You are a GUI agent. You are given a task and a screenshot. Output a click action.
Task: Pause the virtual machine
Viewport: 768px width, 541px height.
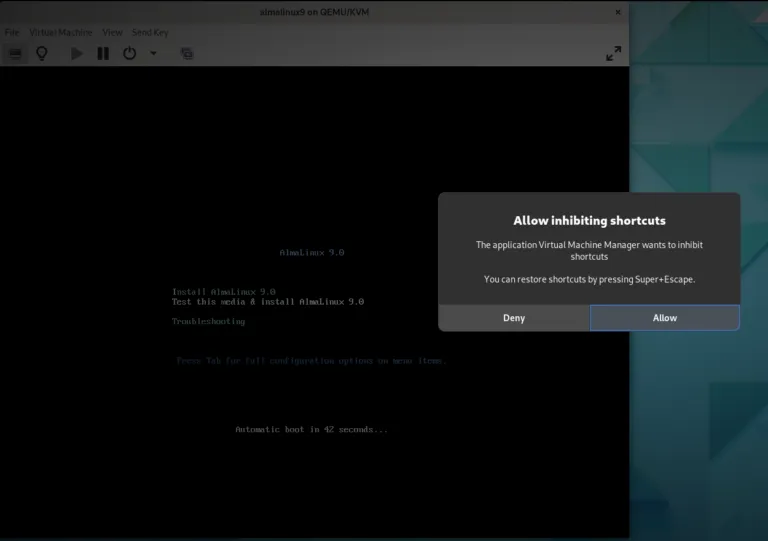pos(103,53)
